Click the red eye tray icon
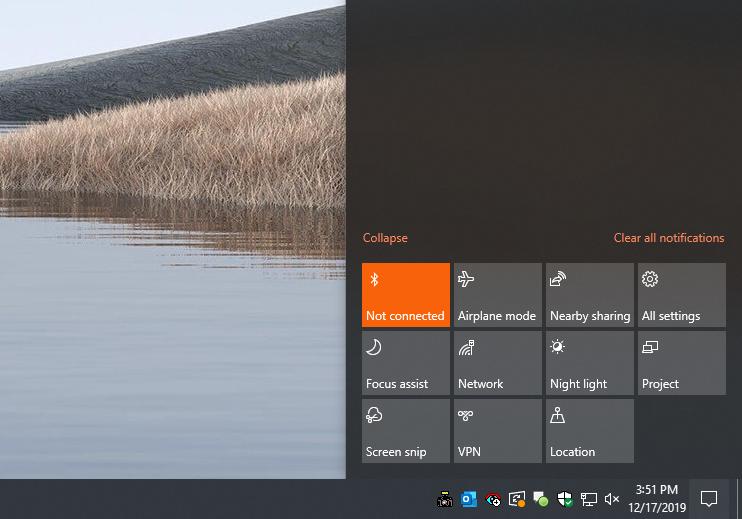742x519 pixels. (493, 499)
